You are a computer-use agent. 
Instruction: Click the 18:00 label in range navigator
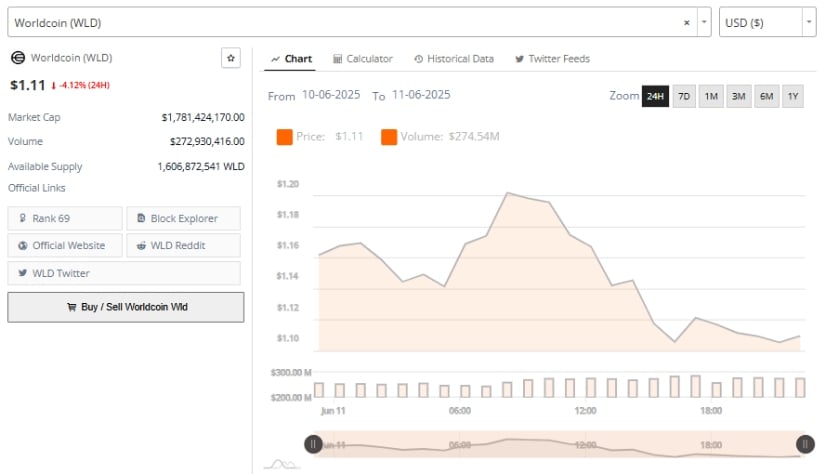[x=711, y=445]
